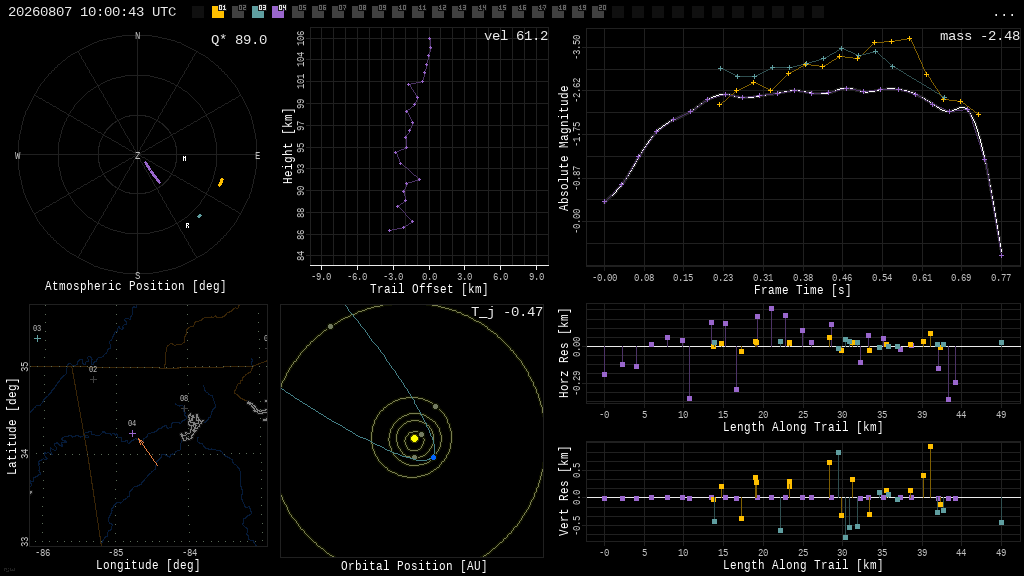Image resolution: width=1024 pixels, height=576 pixels.
Task: Select station slot 02
Action: coord(238,11)
